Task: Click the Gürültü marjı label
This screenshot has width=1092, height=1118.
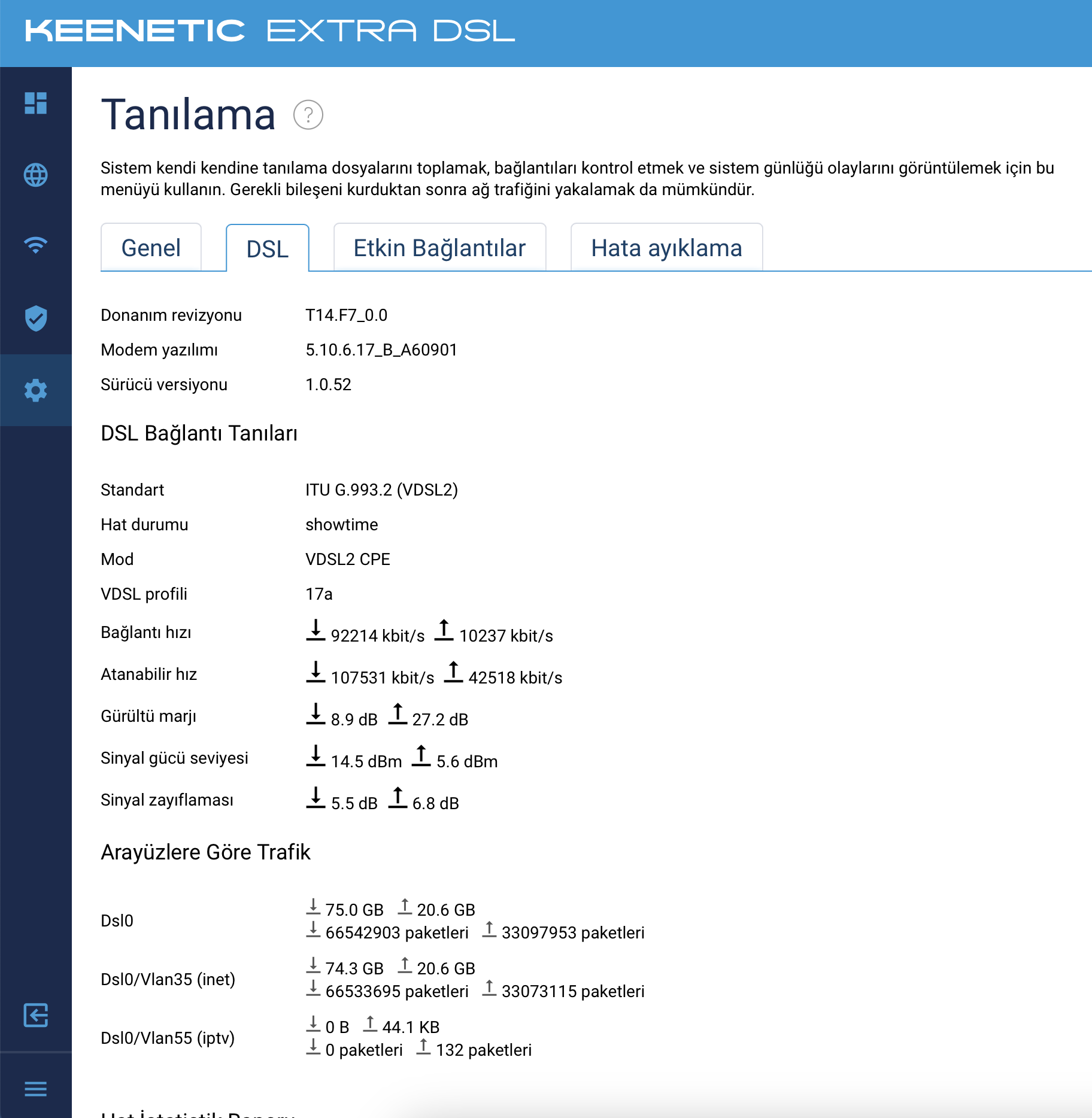Action: (148, 716)
